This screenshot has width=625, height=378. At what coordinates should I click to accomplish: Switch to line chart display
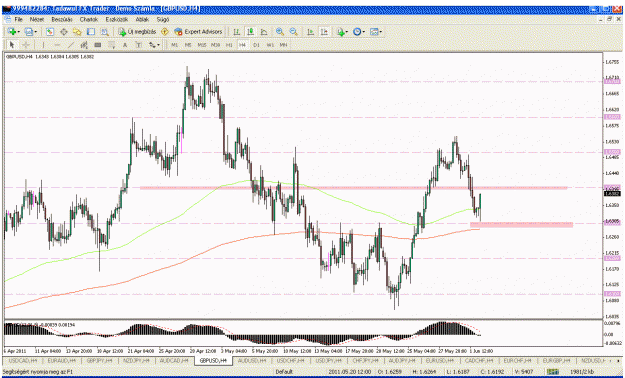click(x=264, y=32)
